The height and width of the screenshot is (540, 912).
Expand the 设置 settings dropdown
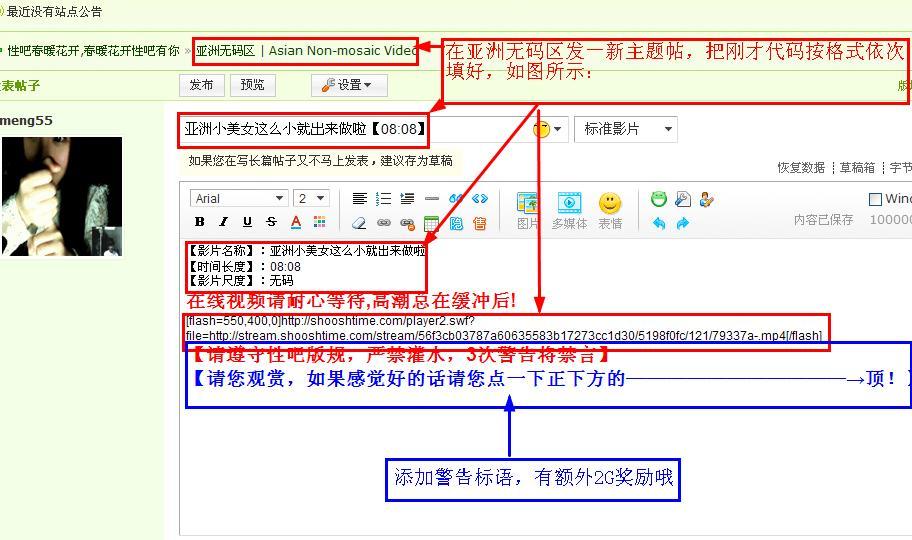pos(349,85)
